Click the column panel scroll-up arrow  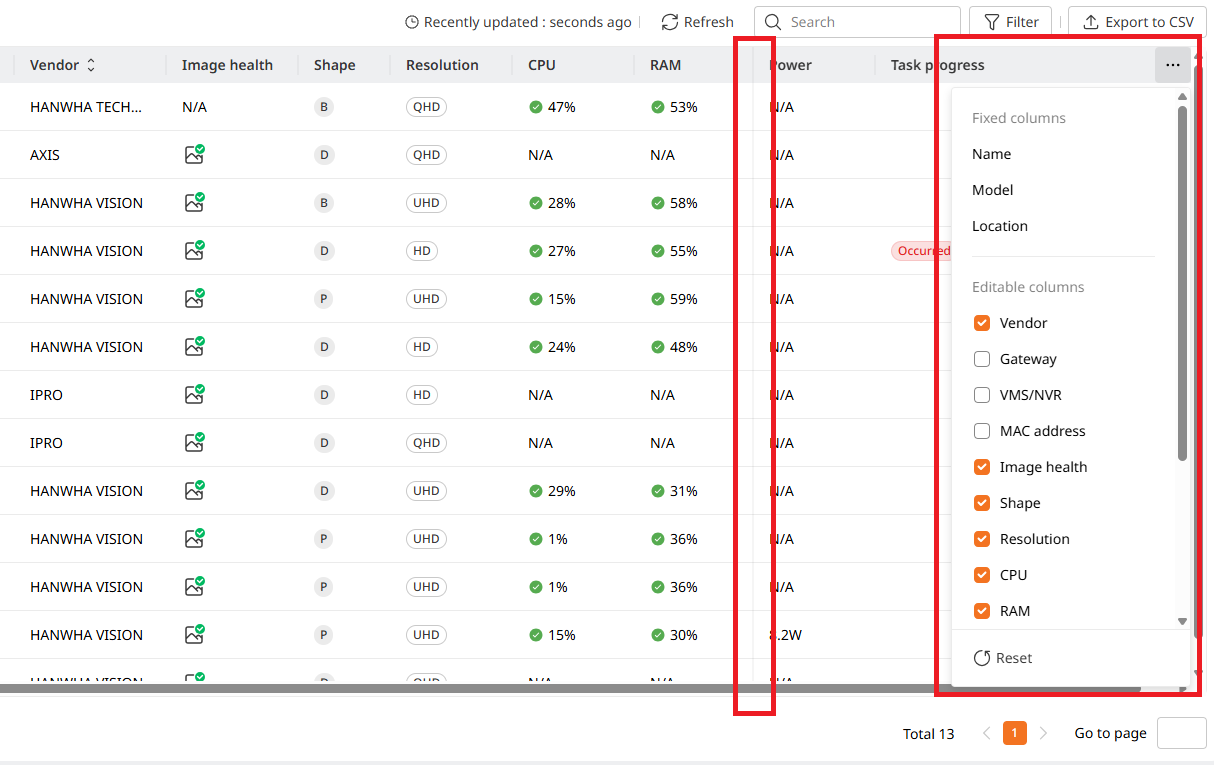pos(1182,97)
